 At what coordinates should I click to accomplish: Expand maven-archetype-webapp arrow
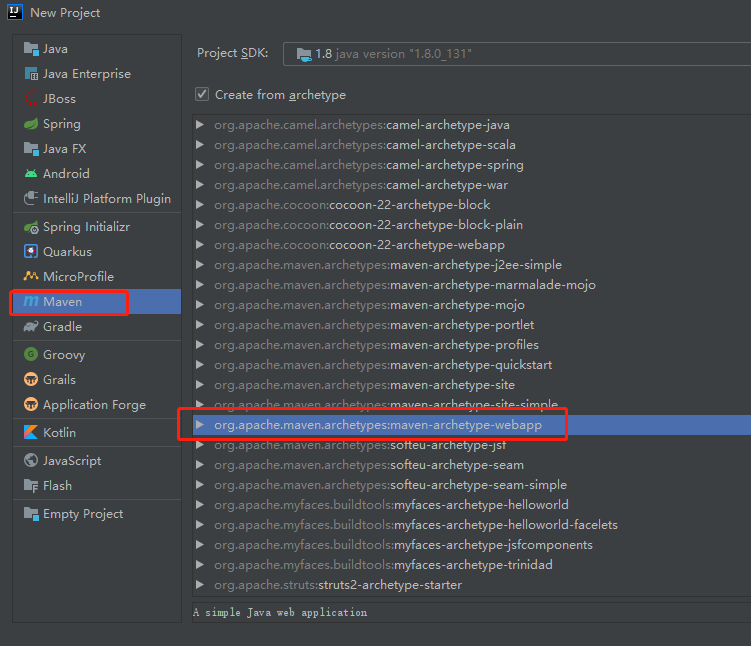200,425
